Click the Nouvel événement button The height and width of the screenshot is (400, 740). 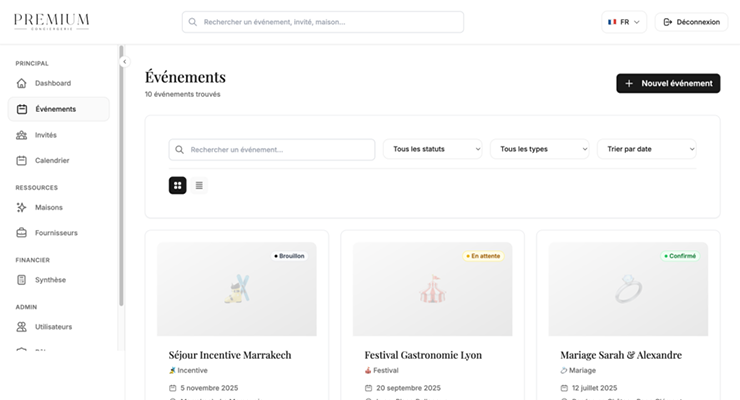[668, 84]
